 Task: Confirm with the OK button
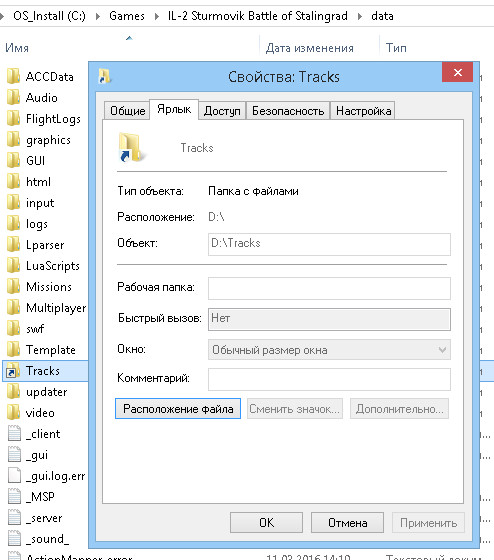click(266, 523)
